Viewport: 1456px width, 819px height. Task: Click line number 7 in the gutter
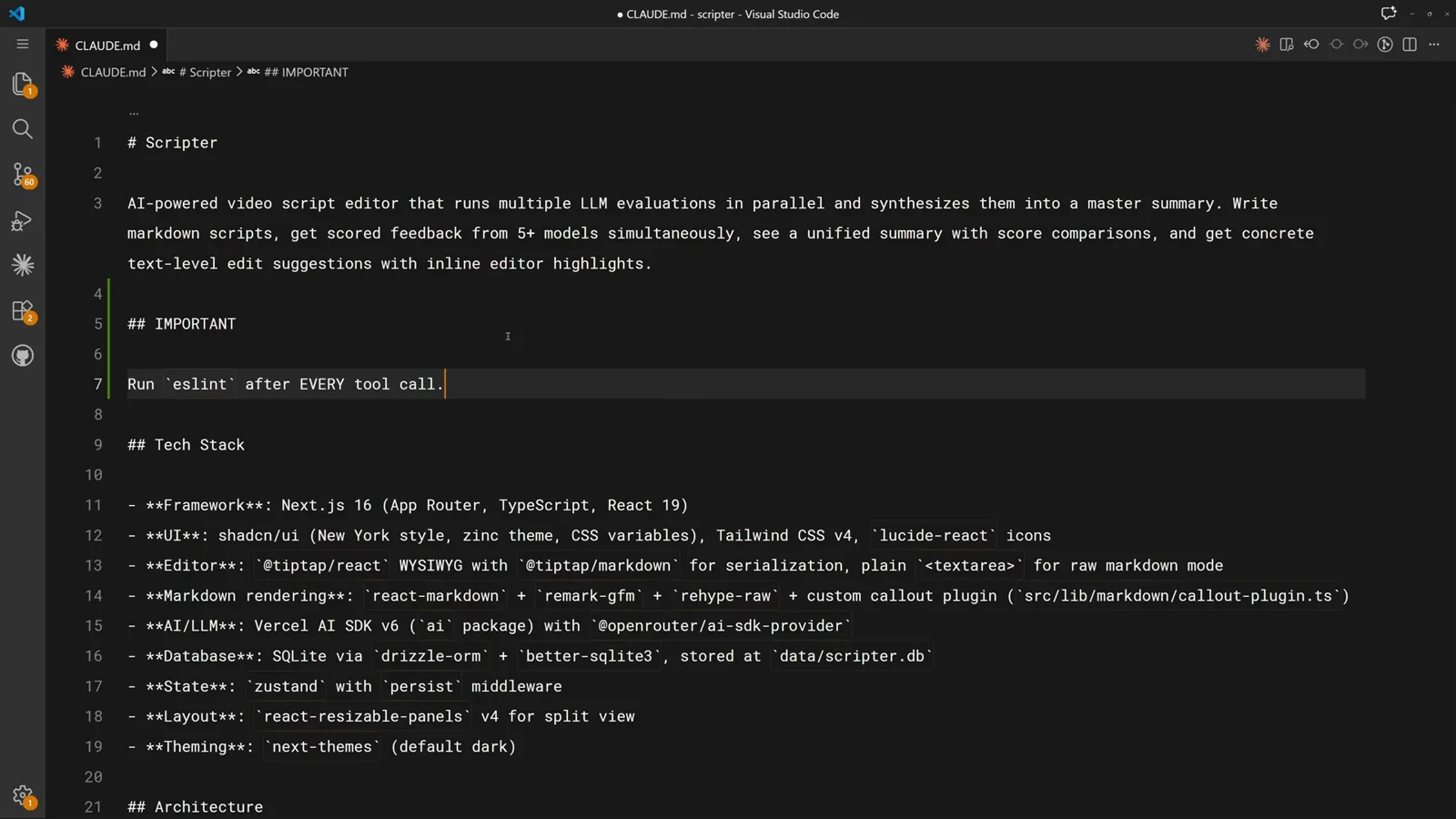97,384
